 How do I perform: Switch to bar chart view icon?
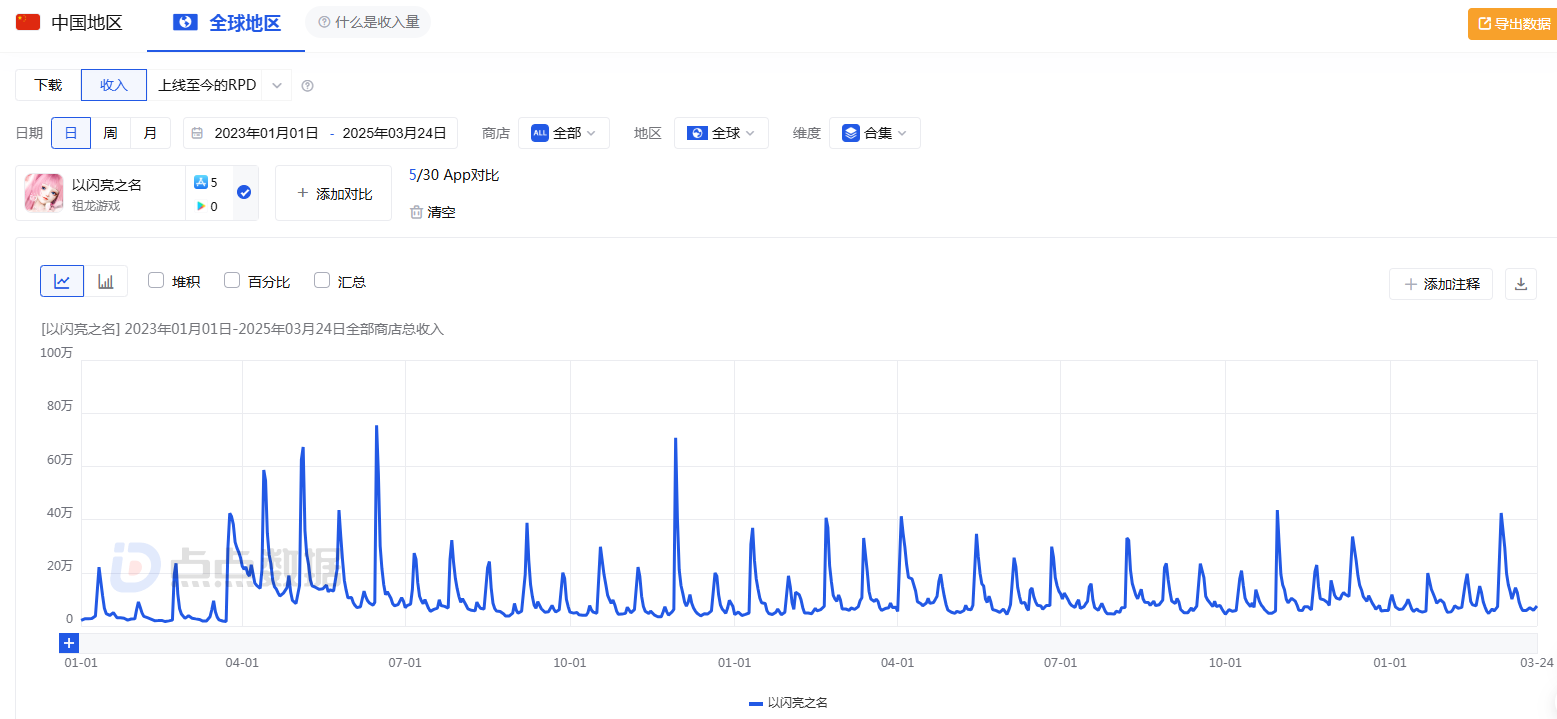click(106, 281)
